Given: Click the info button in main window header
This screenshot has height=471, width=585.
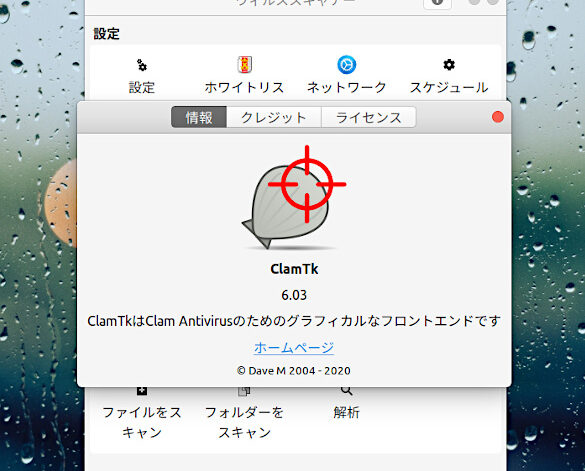Looking at the screenshot, I should (x=438, y=3).
